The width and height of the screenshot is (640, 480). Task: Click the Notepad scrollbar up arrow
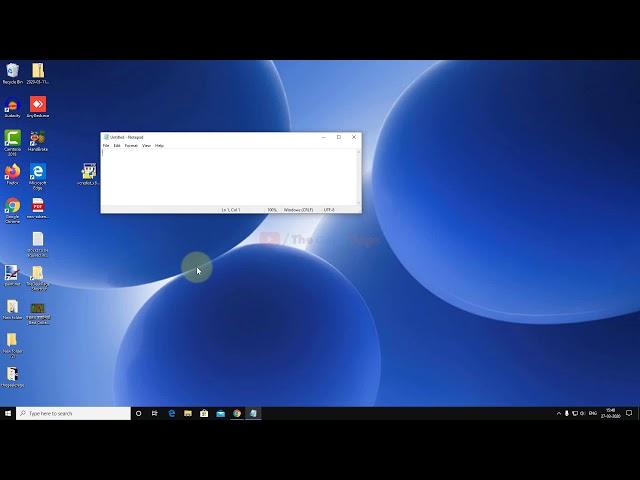pos(359,152)
